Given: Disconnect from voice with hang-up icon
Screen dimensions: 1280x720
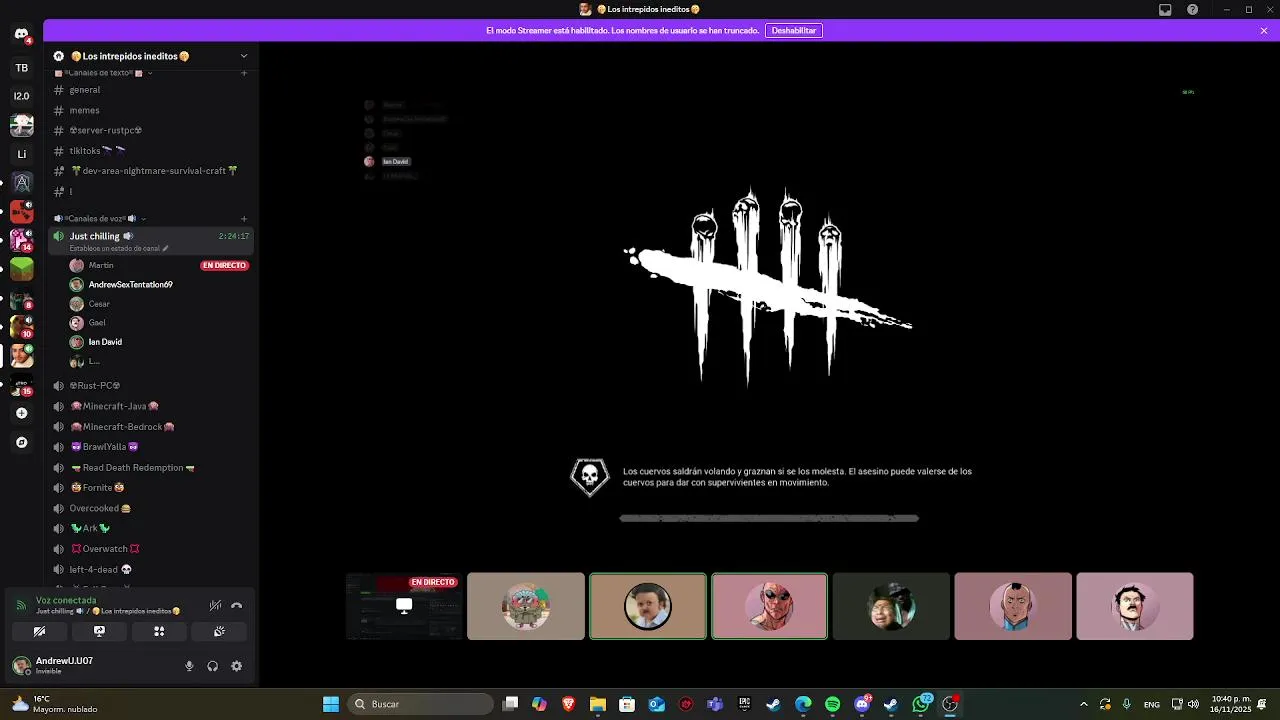Looking at the screenshot, I should point(237,605).
